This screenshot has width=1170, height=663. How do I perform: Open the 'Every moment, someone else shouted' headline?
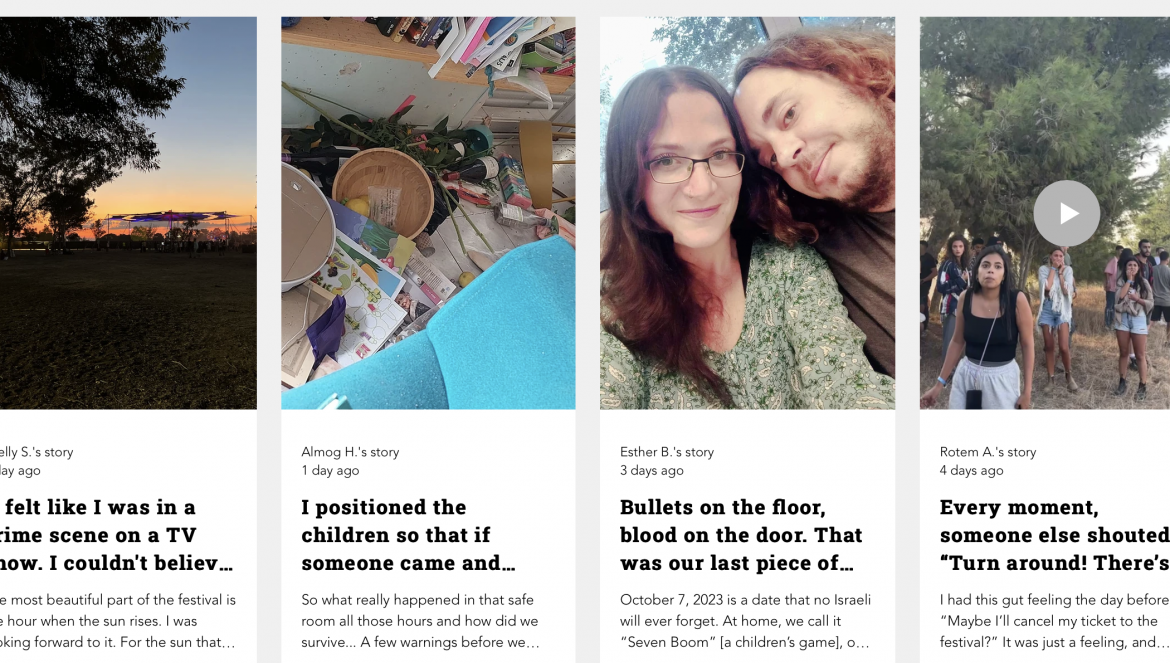click(1054, 535)
